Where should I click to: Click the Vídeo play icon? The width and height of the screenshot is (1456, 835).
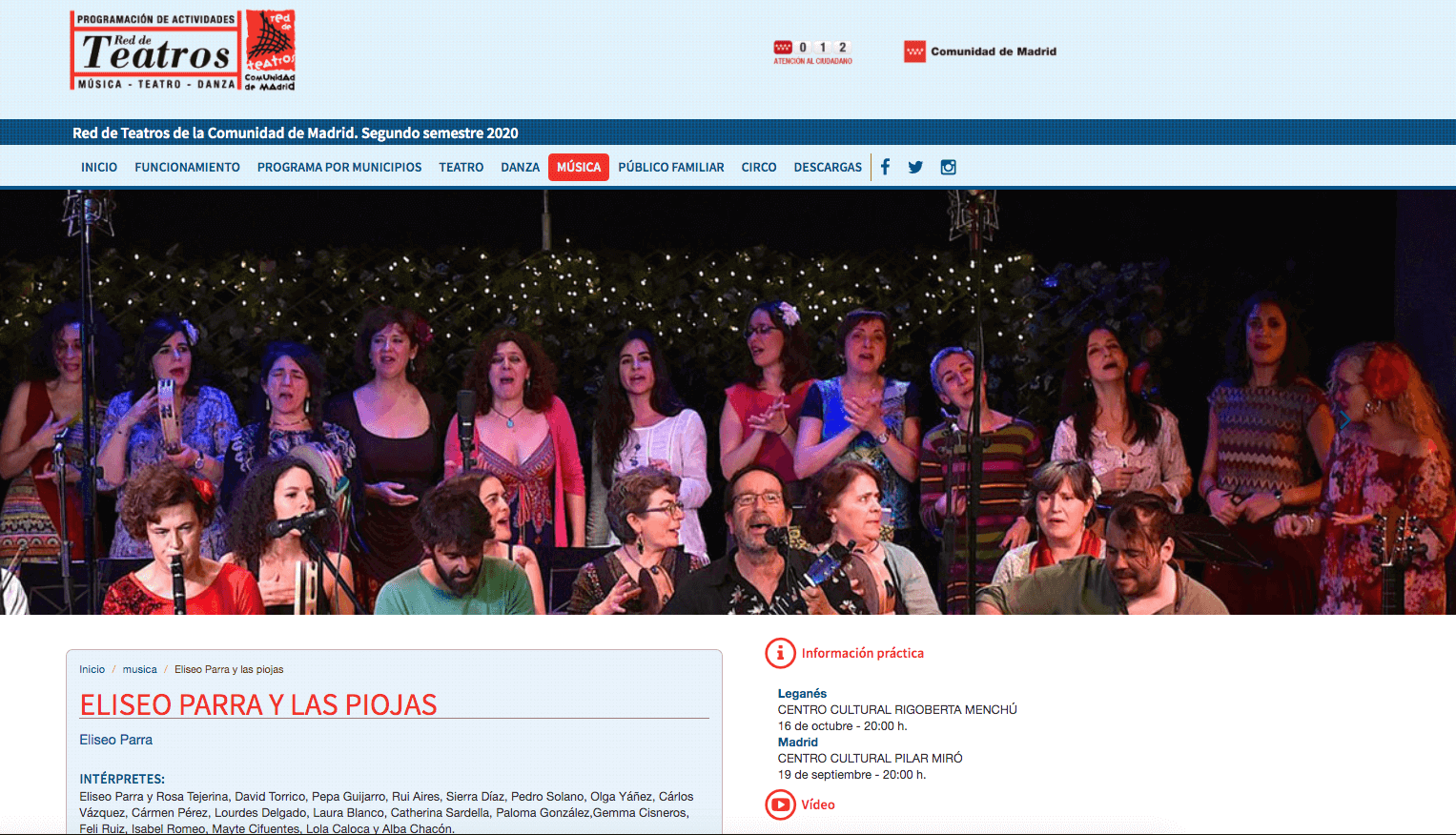(780, 804)
